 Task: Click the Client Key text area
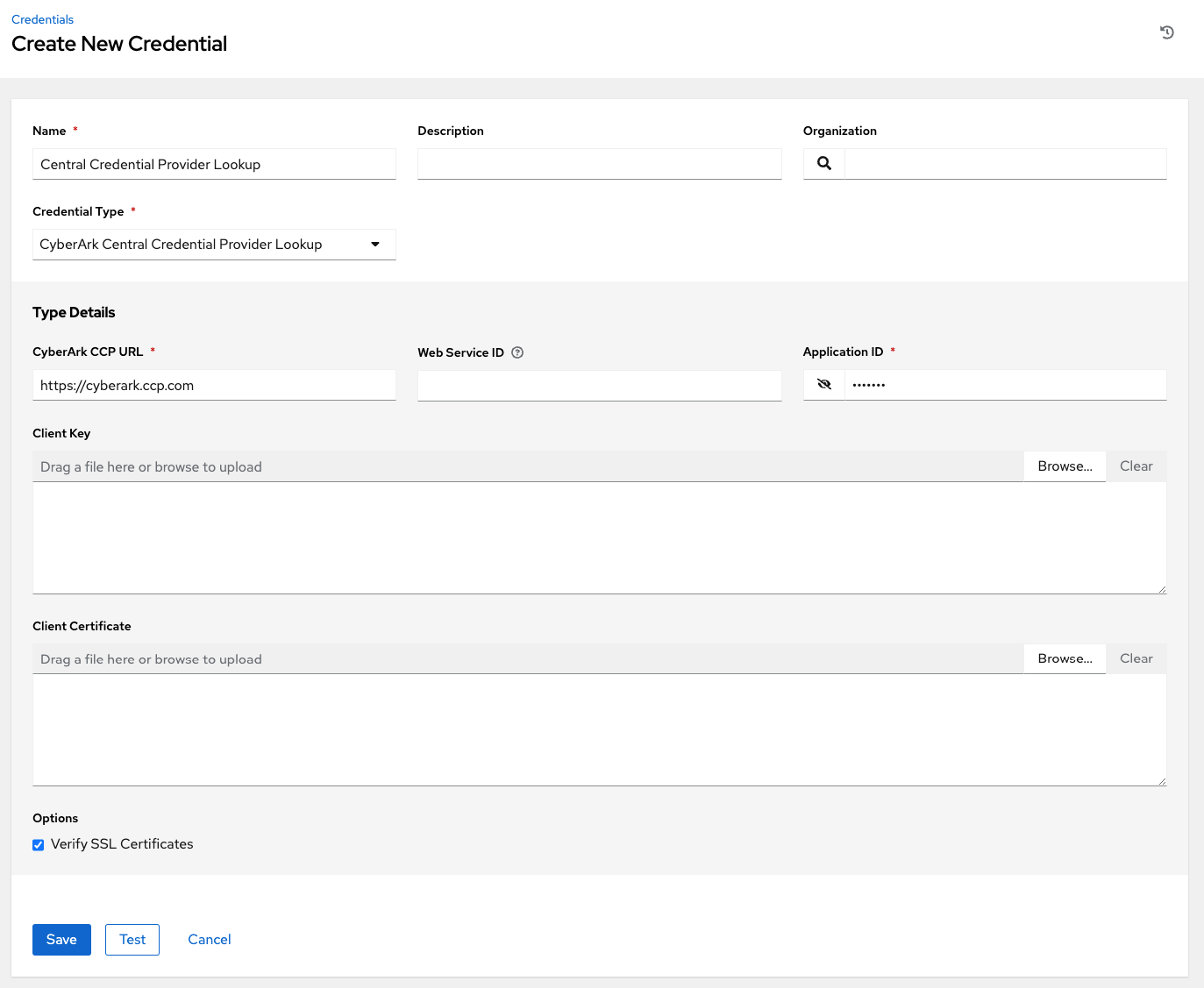click(599, 538)
